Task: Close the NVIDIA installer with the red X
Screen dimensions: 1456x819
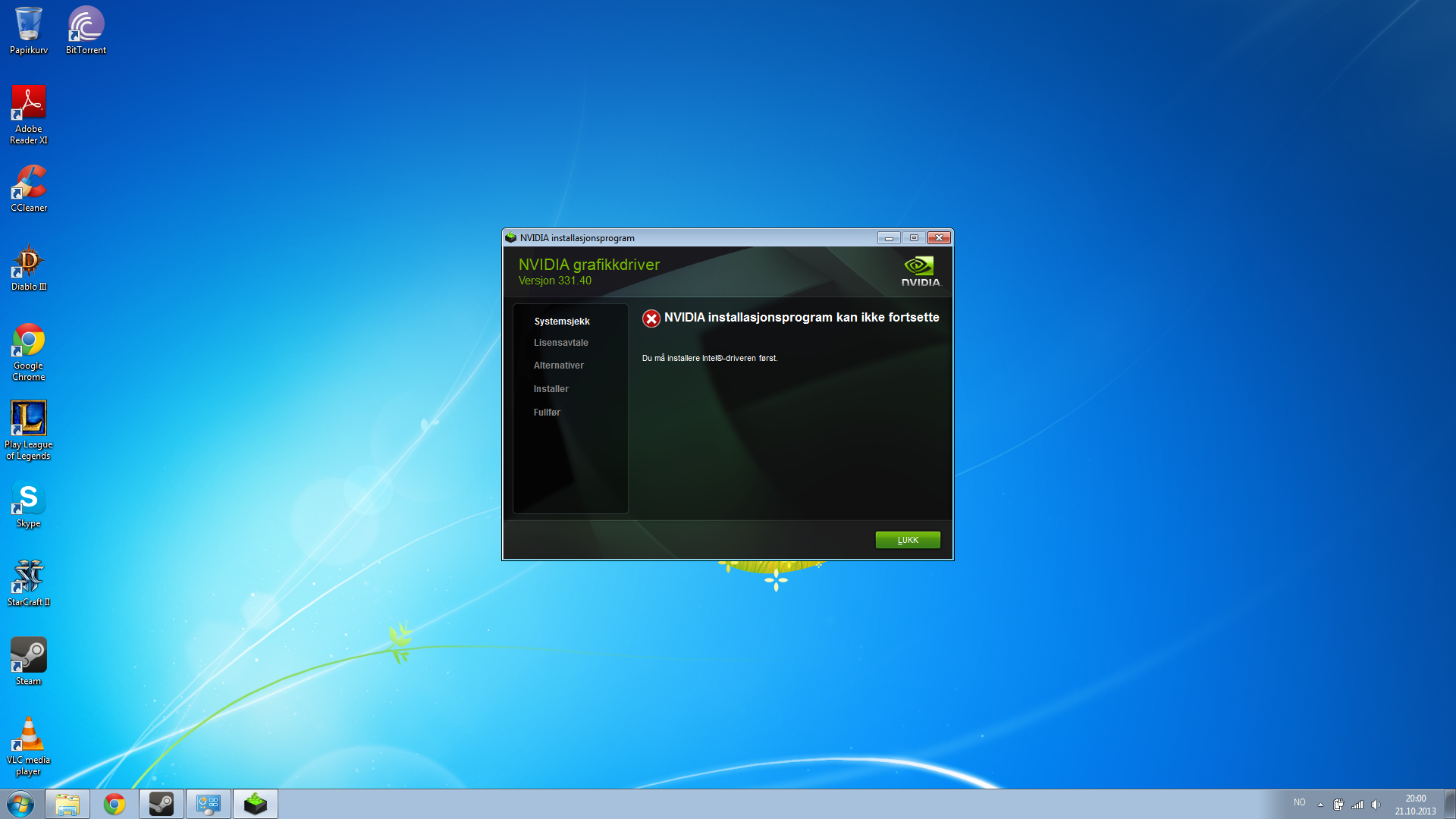Action: coord(939,238)
